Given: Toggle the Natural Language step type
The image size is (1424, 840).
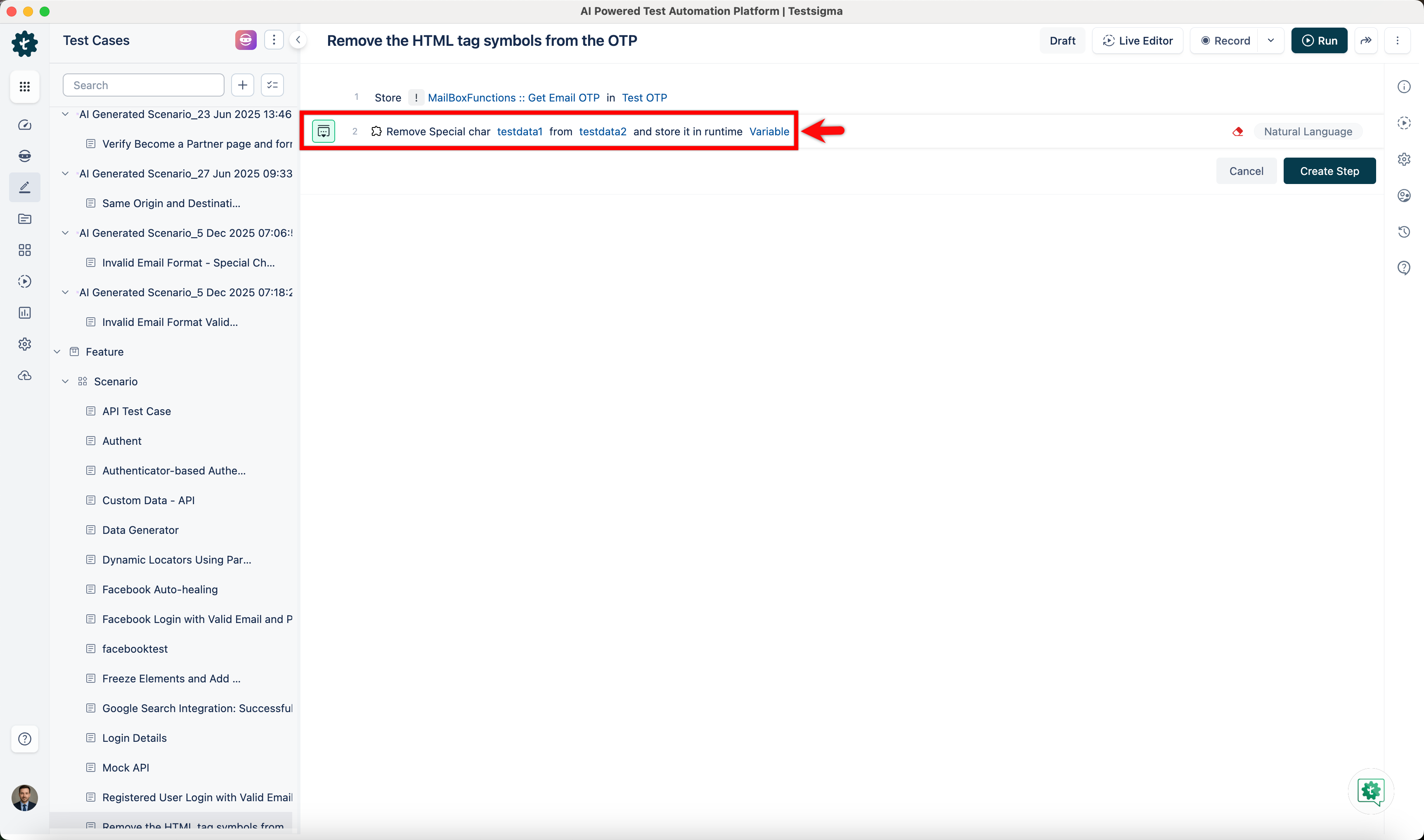Looking at the screenshot, I should [1307, 131].
